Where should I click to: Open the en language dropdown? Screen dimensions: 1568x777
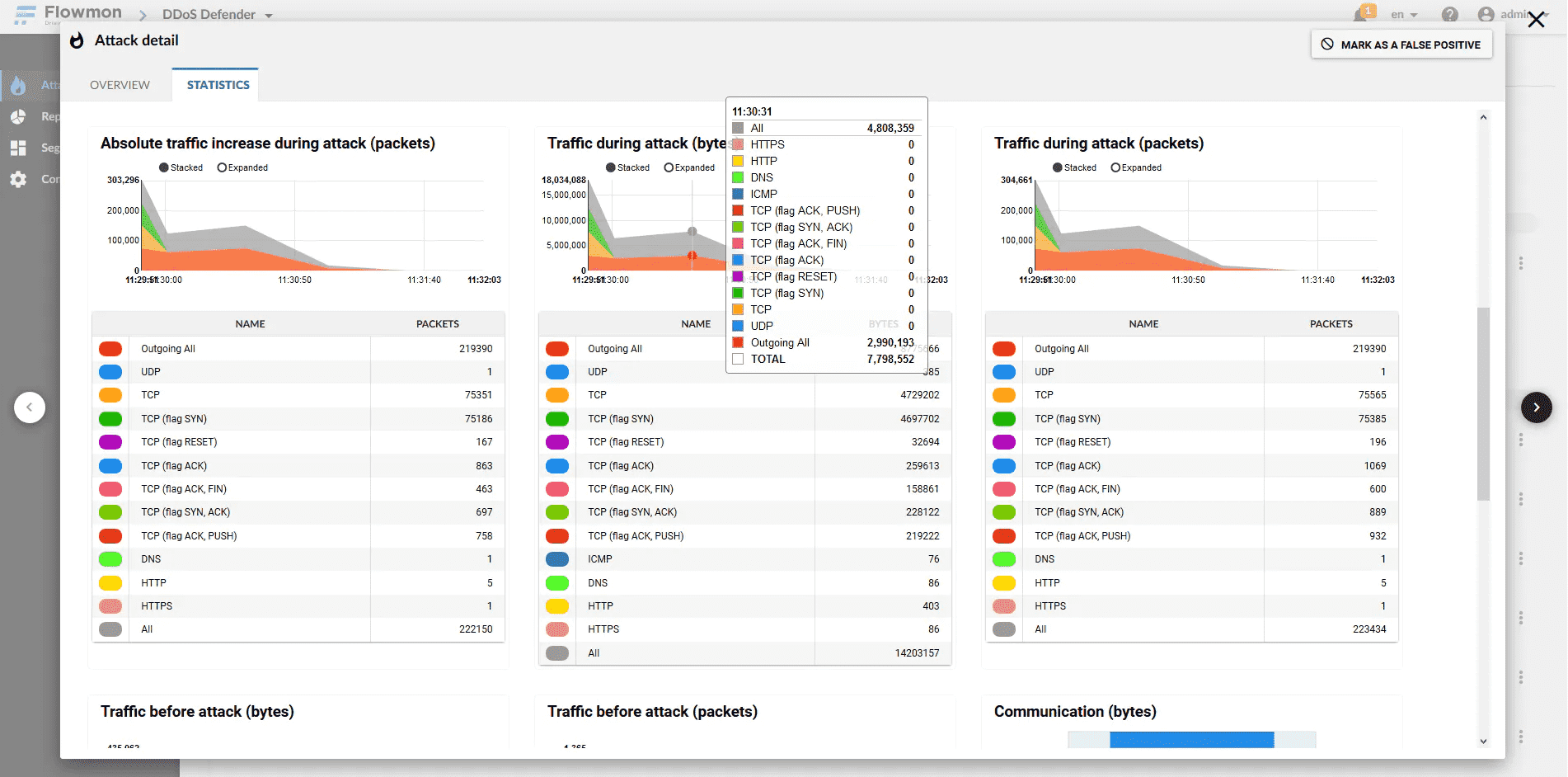1404,15
